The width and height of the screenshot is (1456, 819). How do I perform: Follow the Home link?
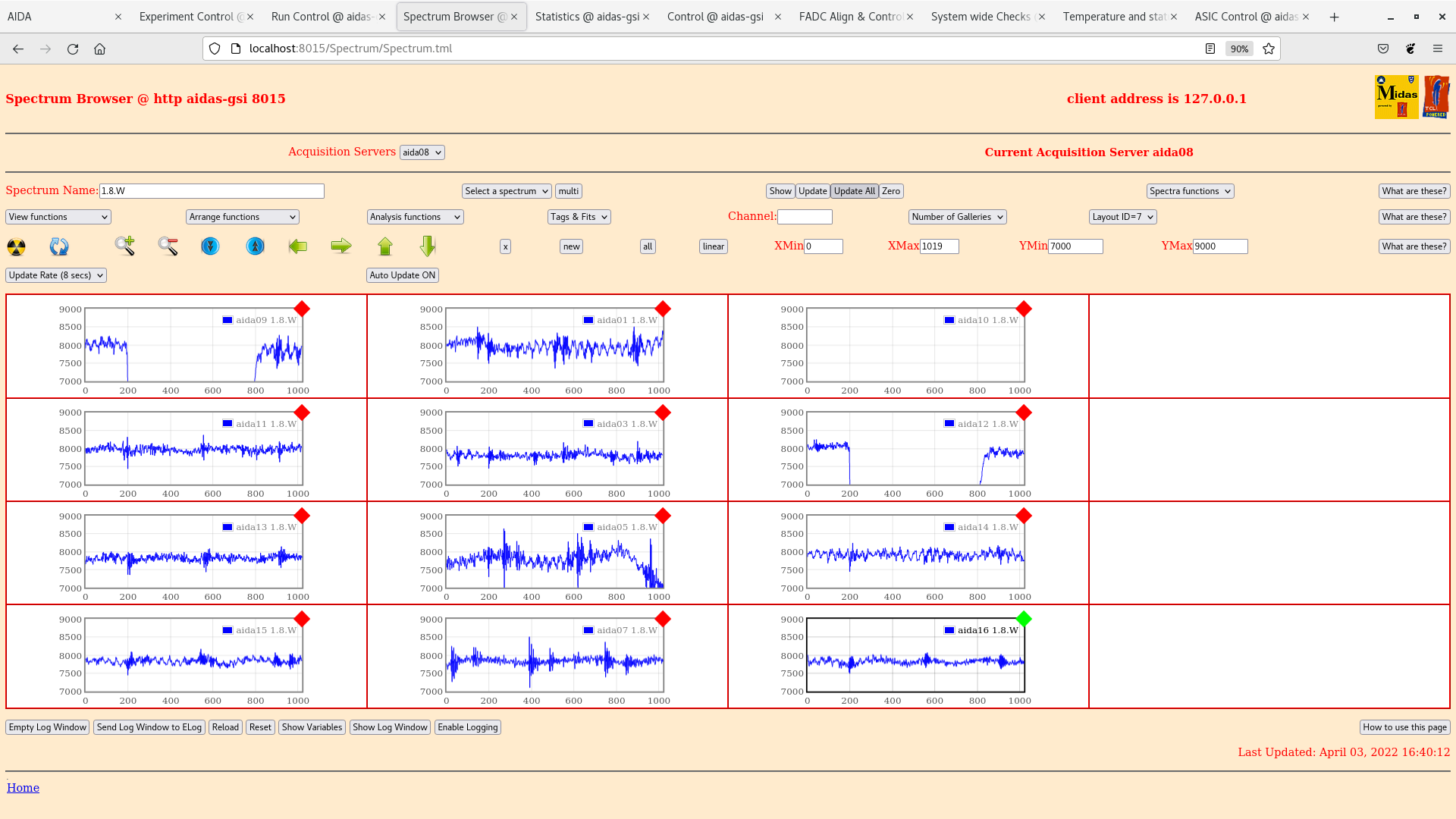[x=23, y=788]
